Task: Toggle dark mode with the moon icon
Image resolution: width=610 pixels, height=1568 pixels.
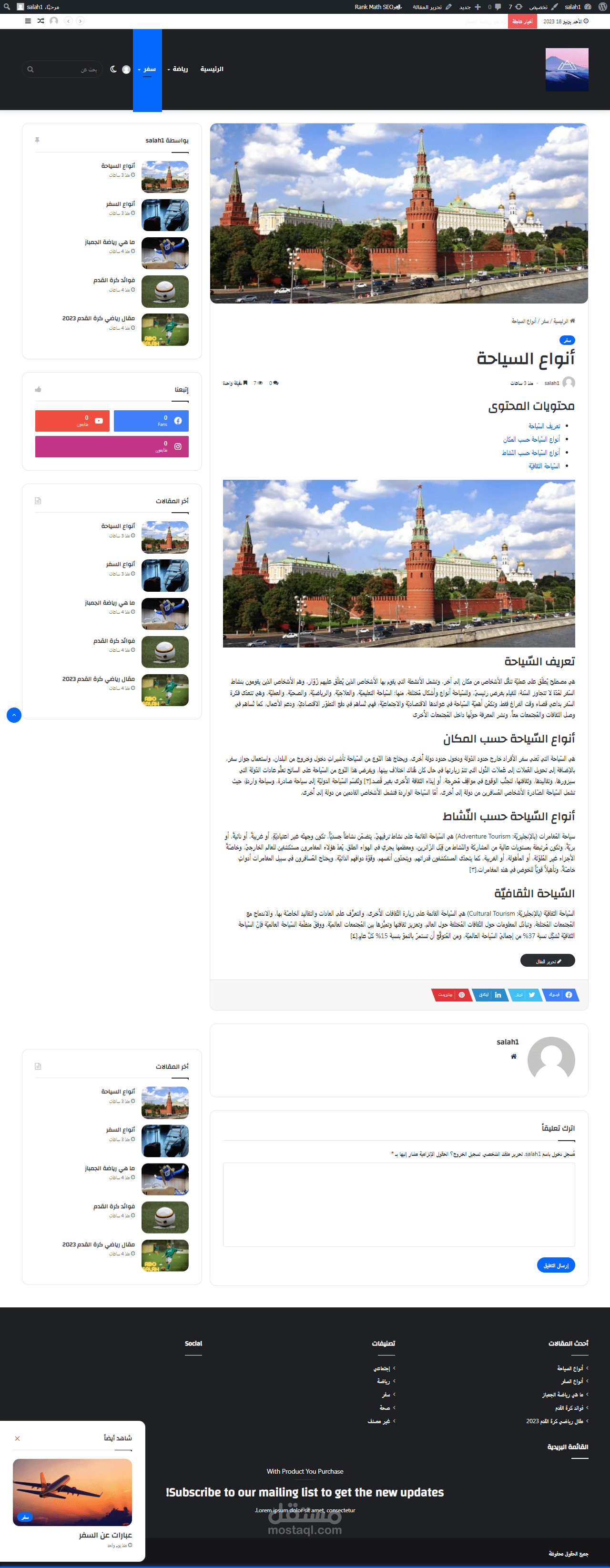Action: point(113,70)
